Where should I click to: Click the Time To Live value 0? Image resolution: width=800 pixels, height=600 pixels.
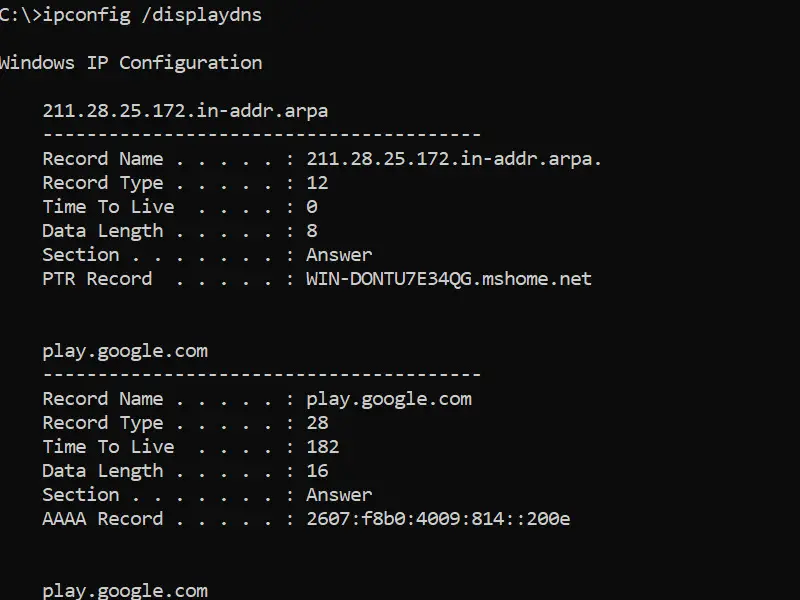pyautogui.click(x=312, y=207)
